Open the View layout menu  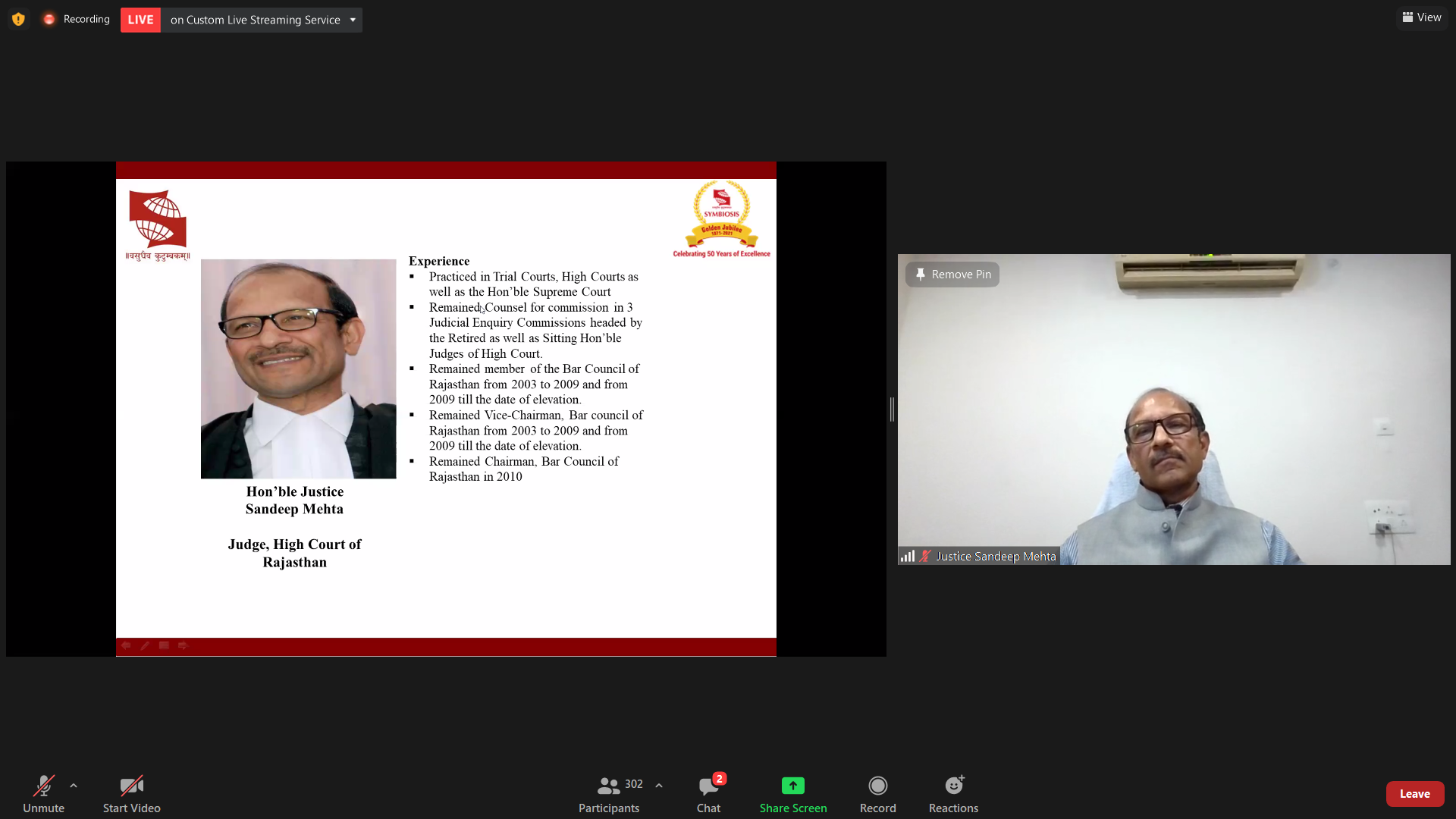[x=1422, y=17]
